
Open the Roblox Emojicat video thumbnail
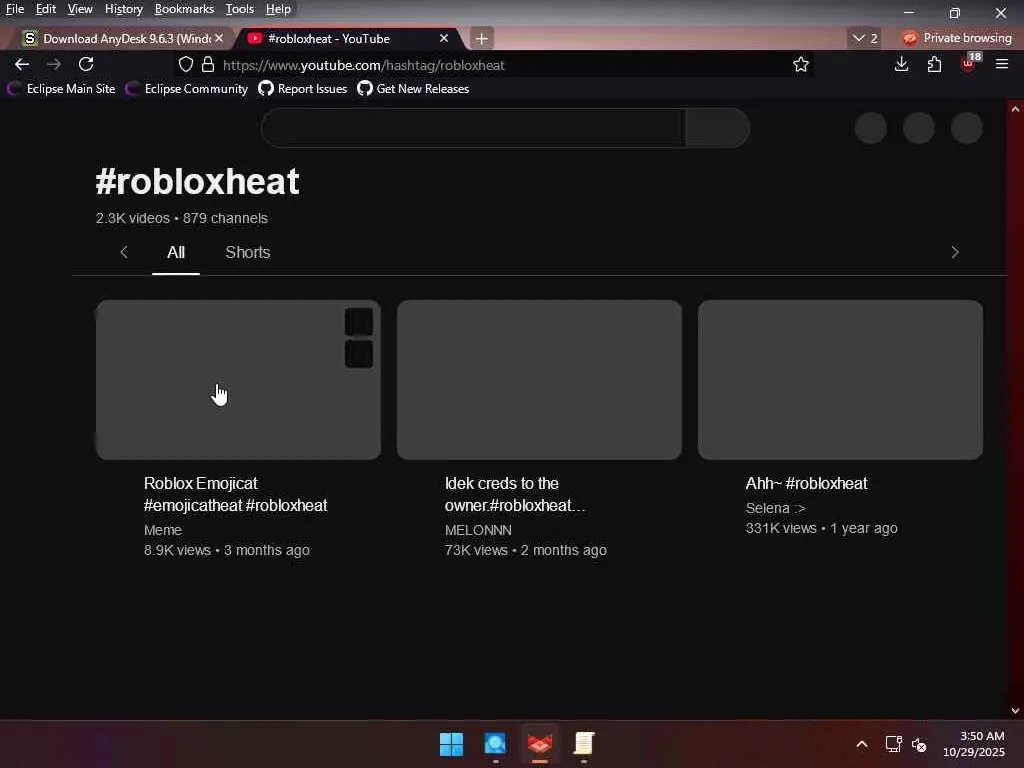(x=238, y=379)
